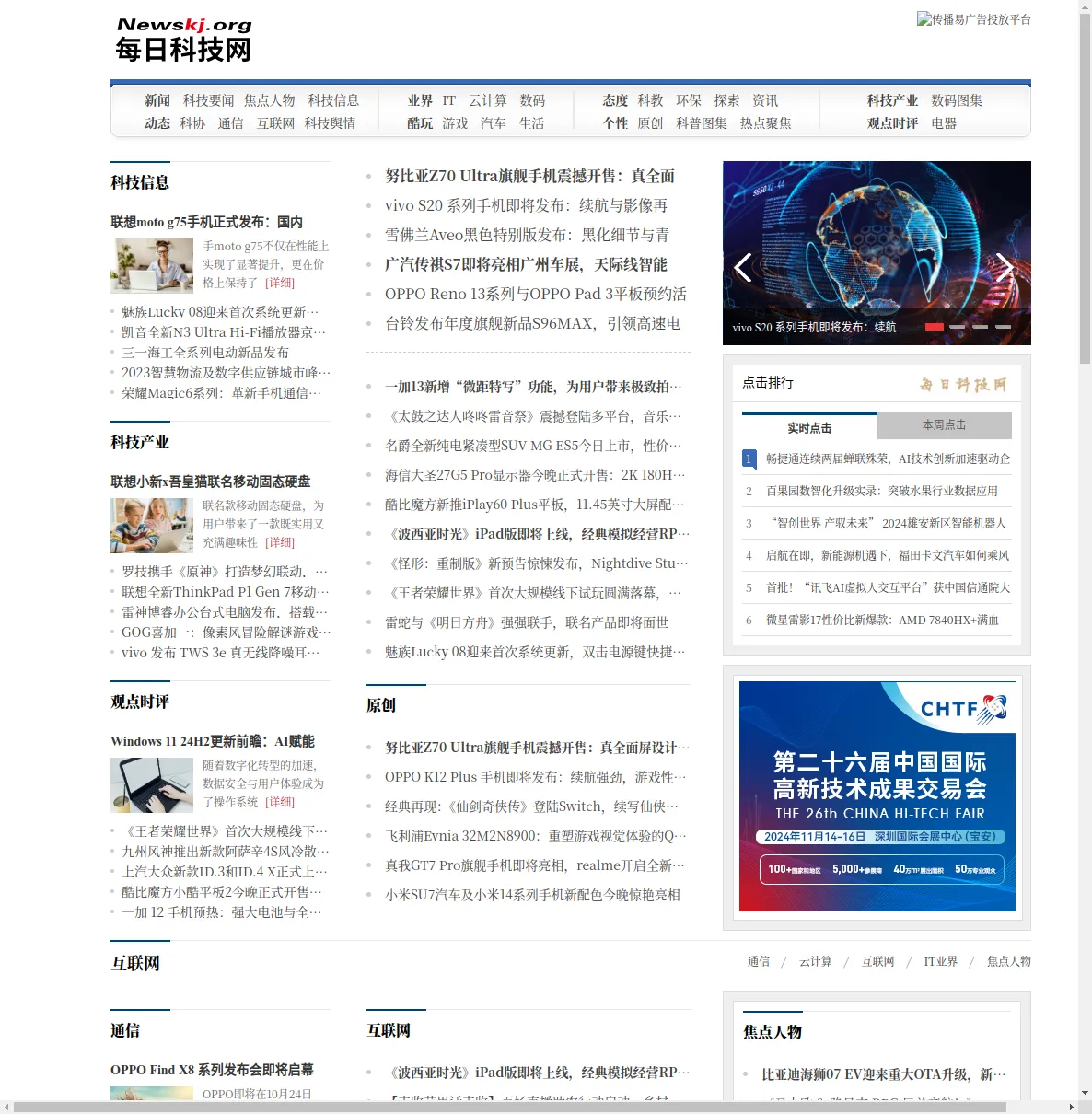Open 九州风神推出新款阿萨辛4S风冷散 article
Screen dimensions: 1092x1114
tap(226, 852)
